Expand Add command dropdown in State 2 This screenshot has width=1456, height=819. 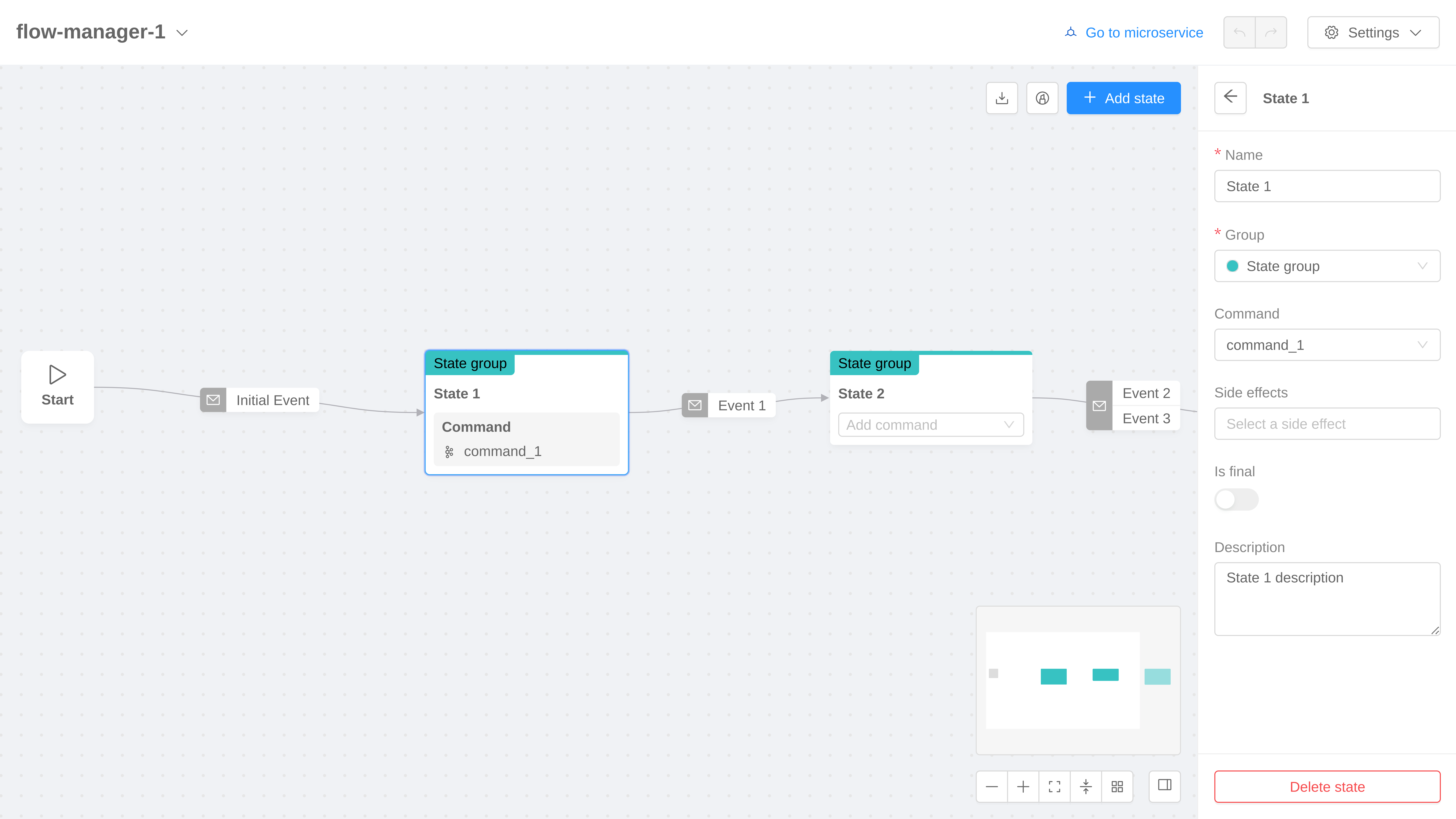[930, 424]
